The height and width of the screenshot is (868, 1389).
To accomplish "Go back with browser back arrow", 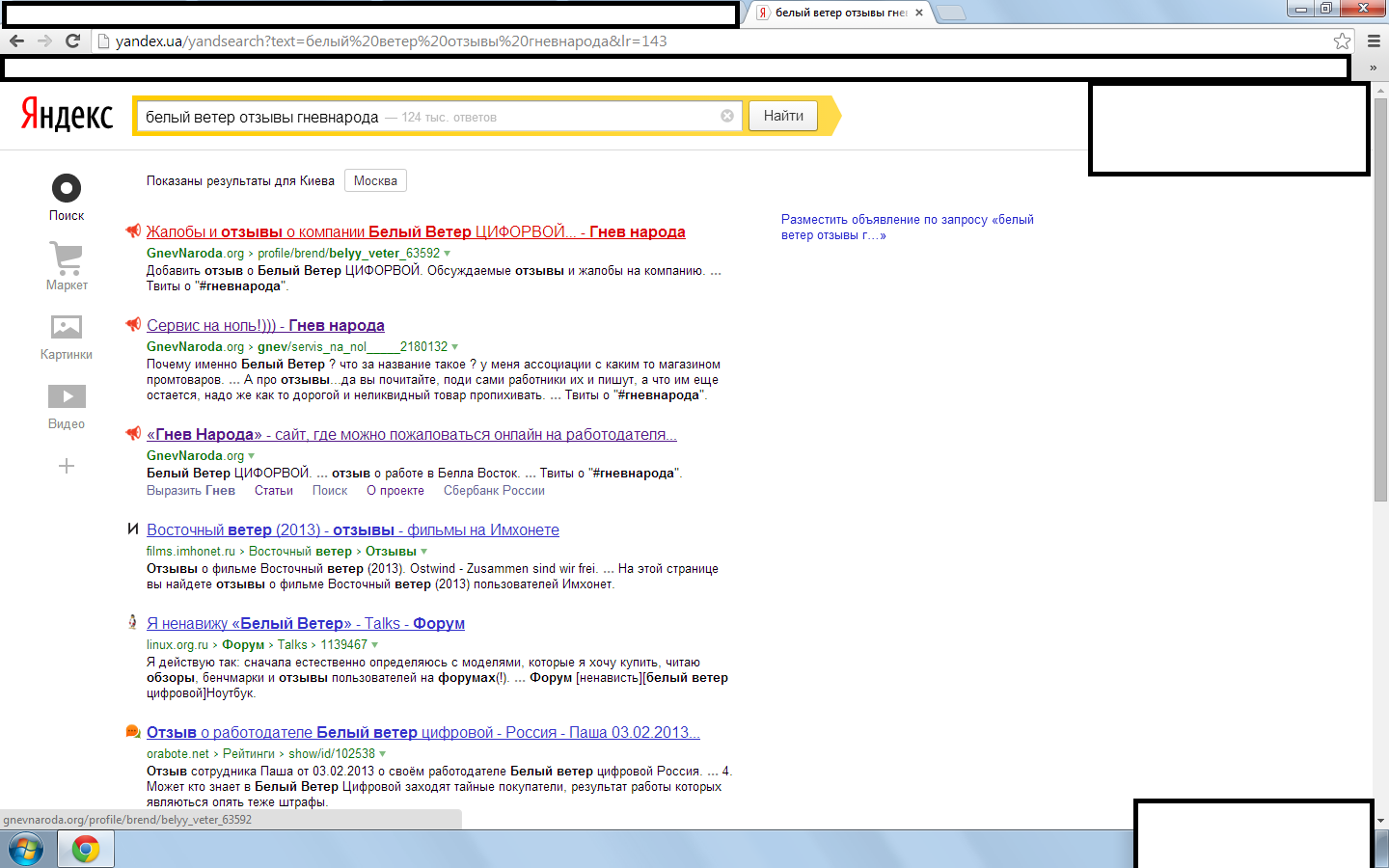I will [x=16, y=41].
